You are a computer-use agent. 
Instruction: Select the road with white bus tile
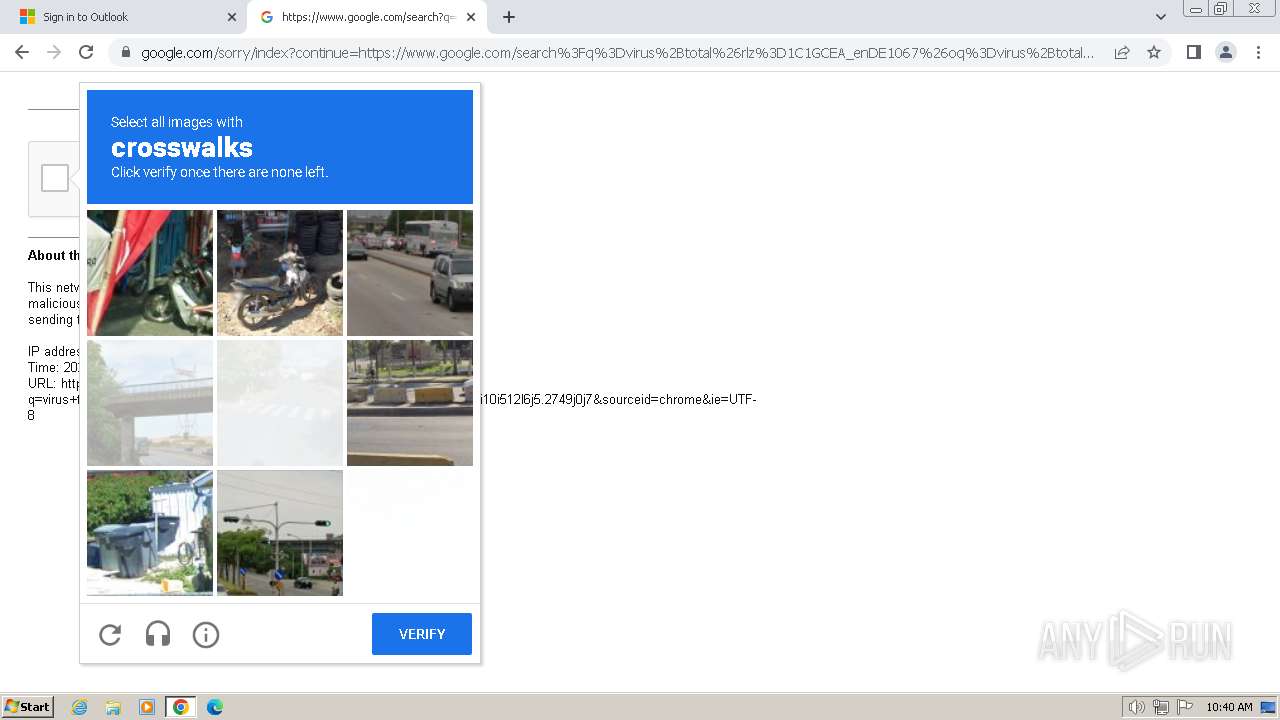pos(410,273)
